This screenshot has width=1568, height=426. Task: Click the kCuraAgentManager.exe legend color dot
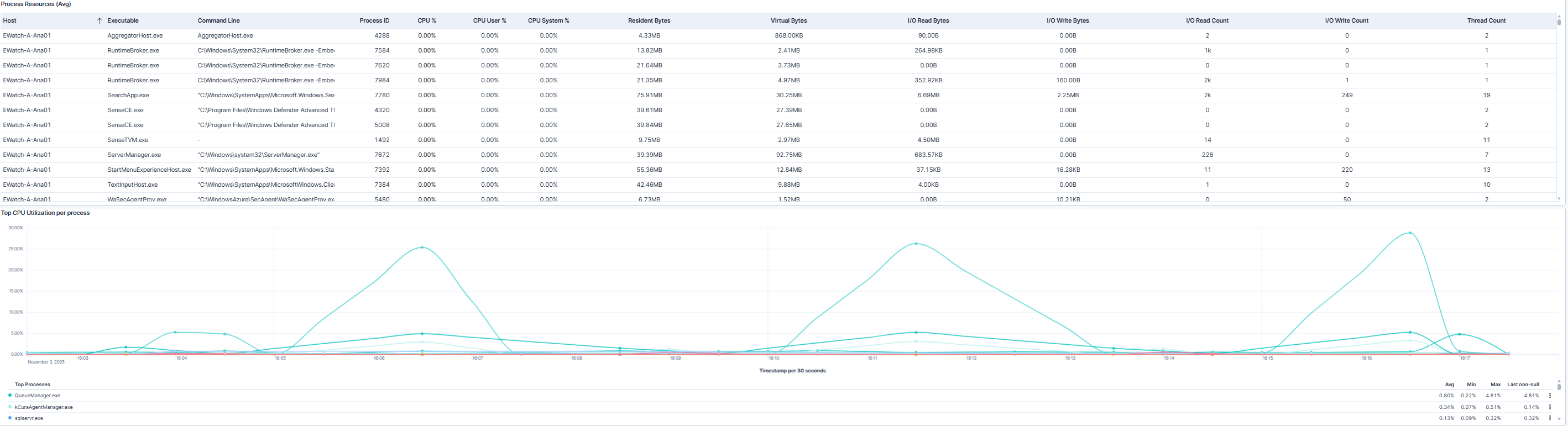click(x=10, y=407)
